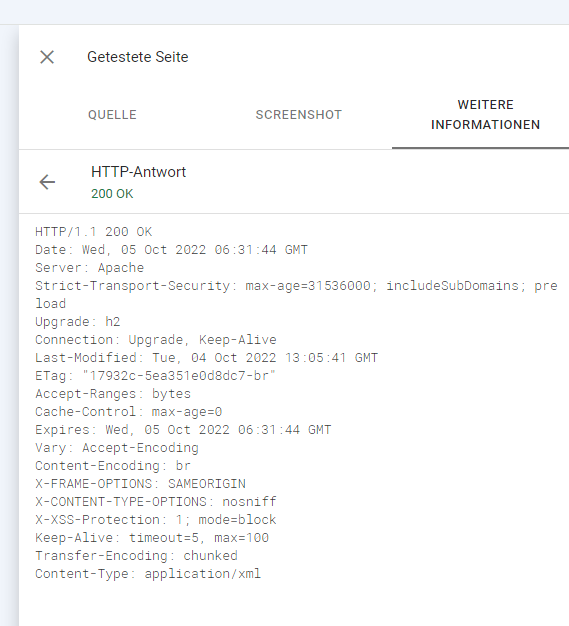This screenshot has height=626, width=569.
Task: Click the Date header line
Action: coord(171,250)
